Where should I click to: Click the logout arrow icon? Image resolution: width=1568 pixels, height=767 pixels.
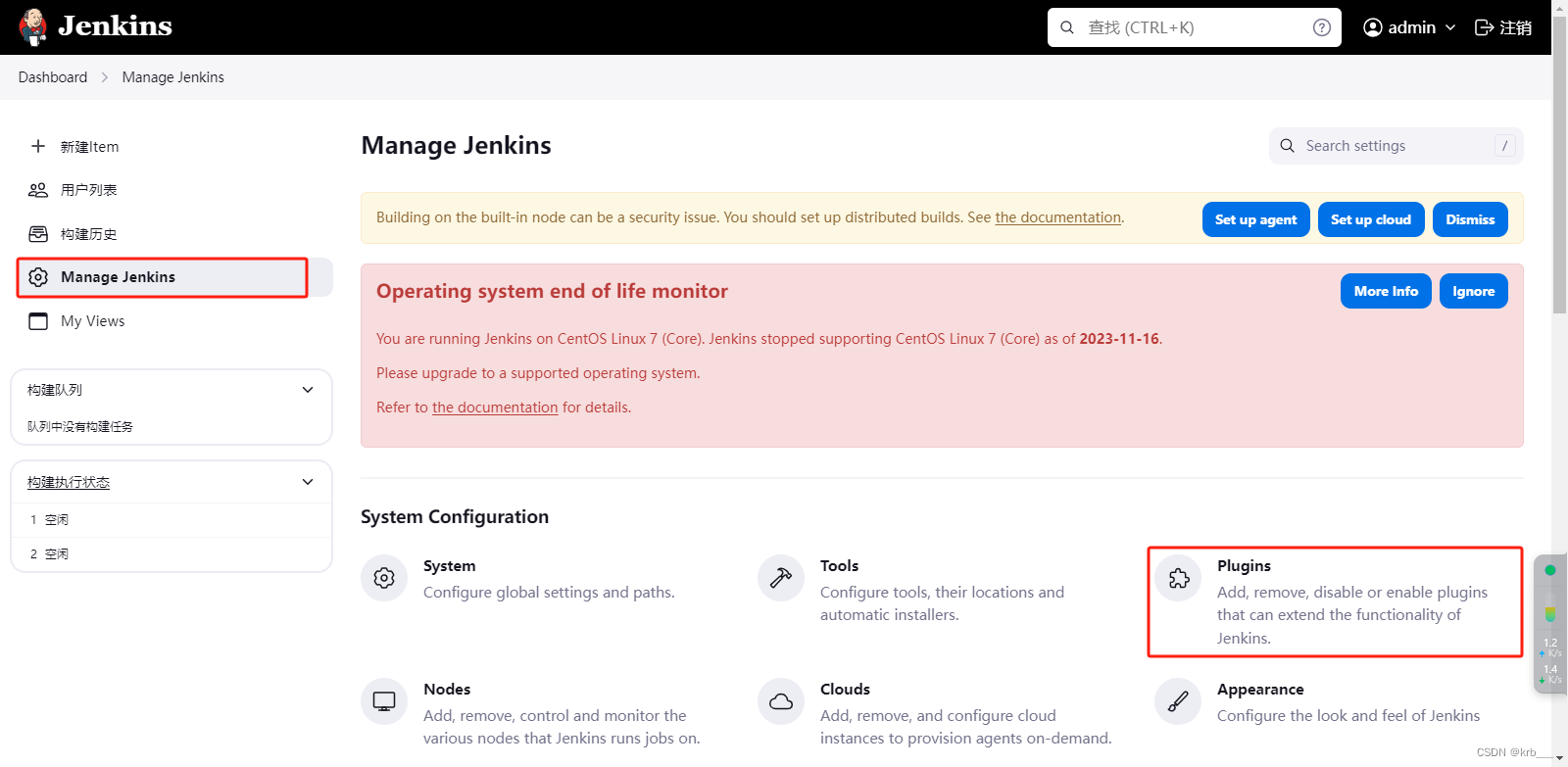[1485, 27]
